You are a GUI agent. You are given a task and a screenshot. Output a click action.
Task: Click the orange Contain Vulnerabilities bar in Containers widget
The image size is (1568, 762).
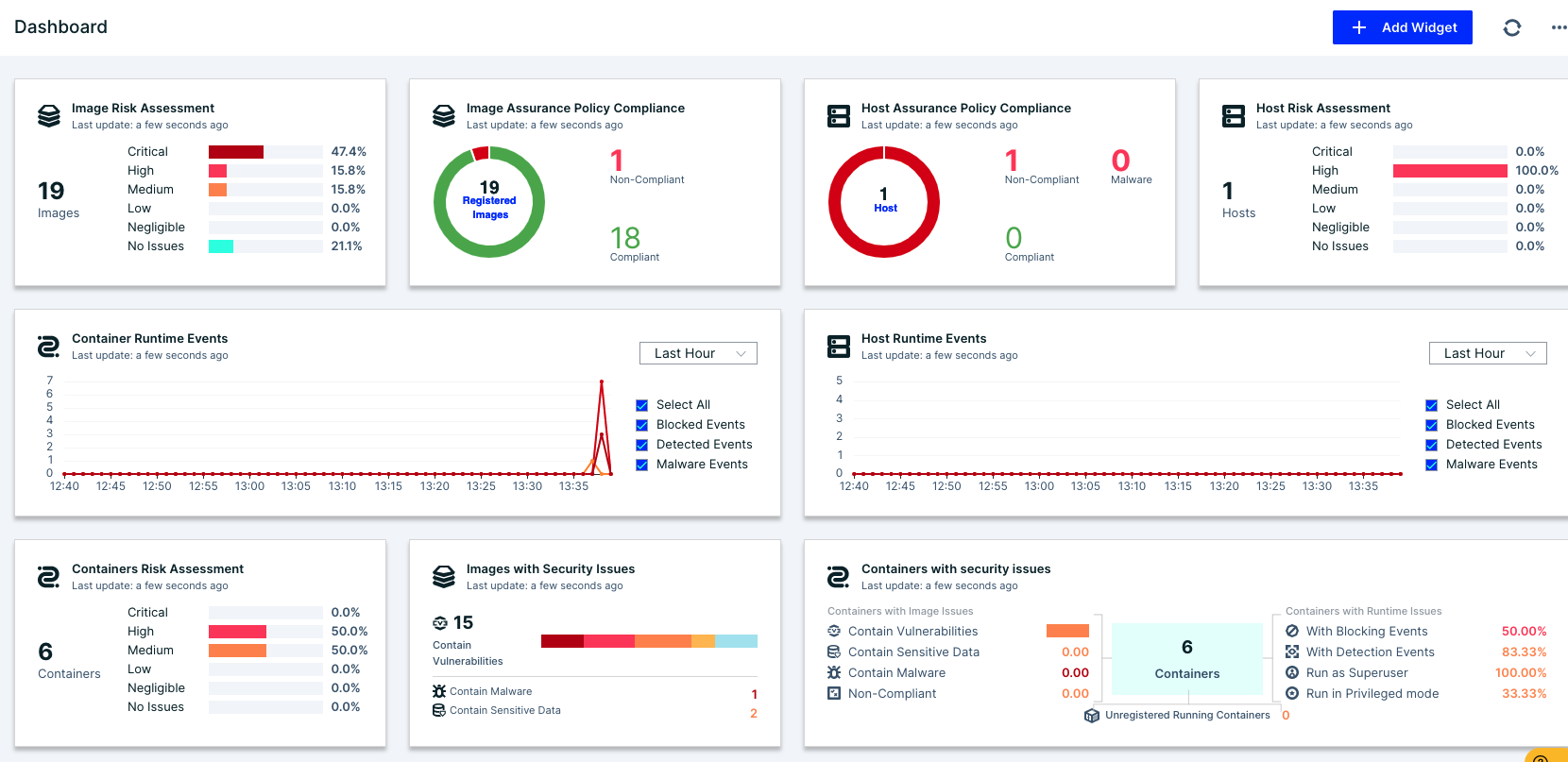point(1067,631)
